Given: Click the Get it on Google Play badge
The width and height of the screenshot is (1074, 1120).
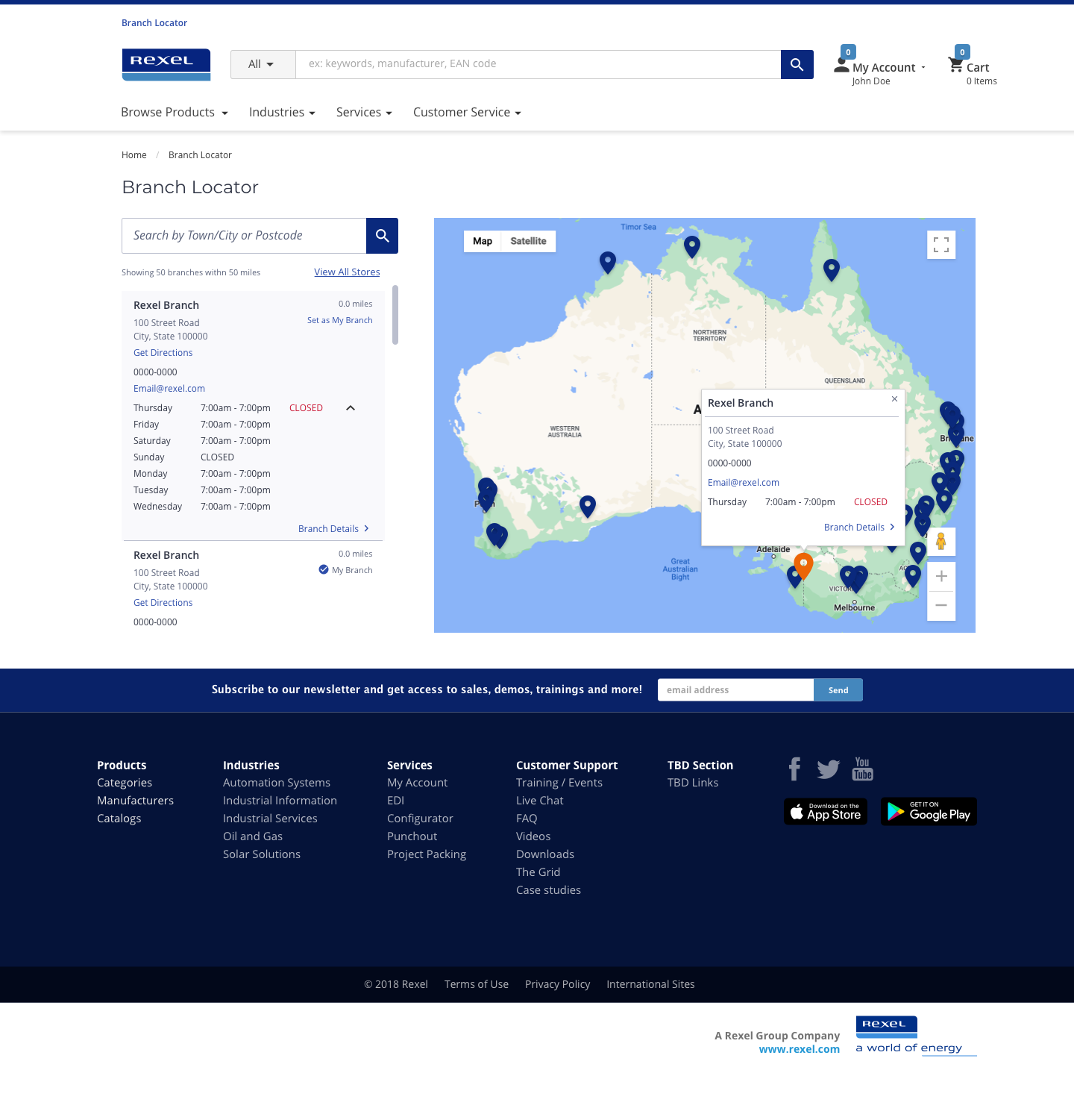Looking at the screenshot, I should pos(929,812).
